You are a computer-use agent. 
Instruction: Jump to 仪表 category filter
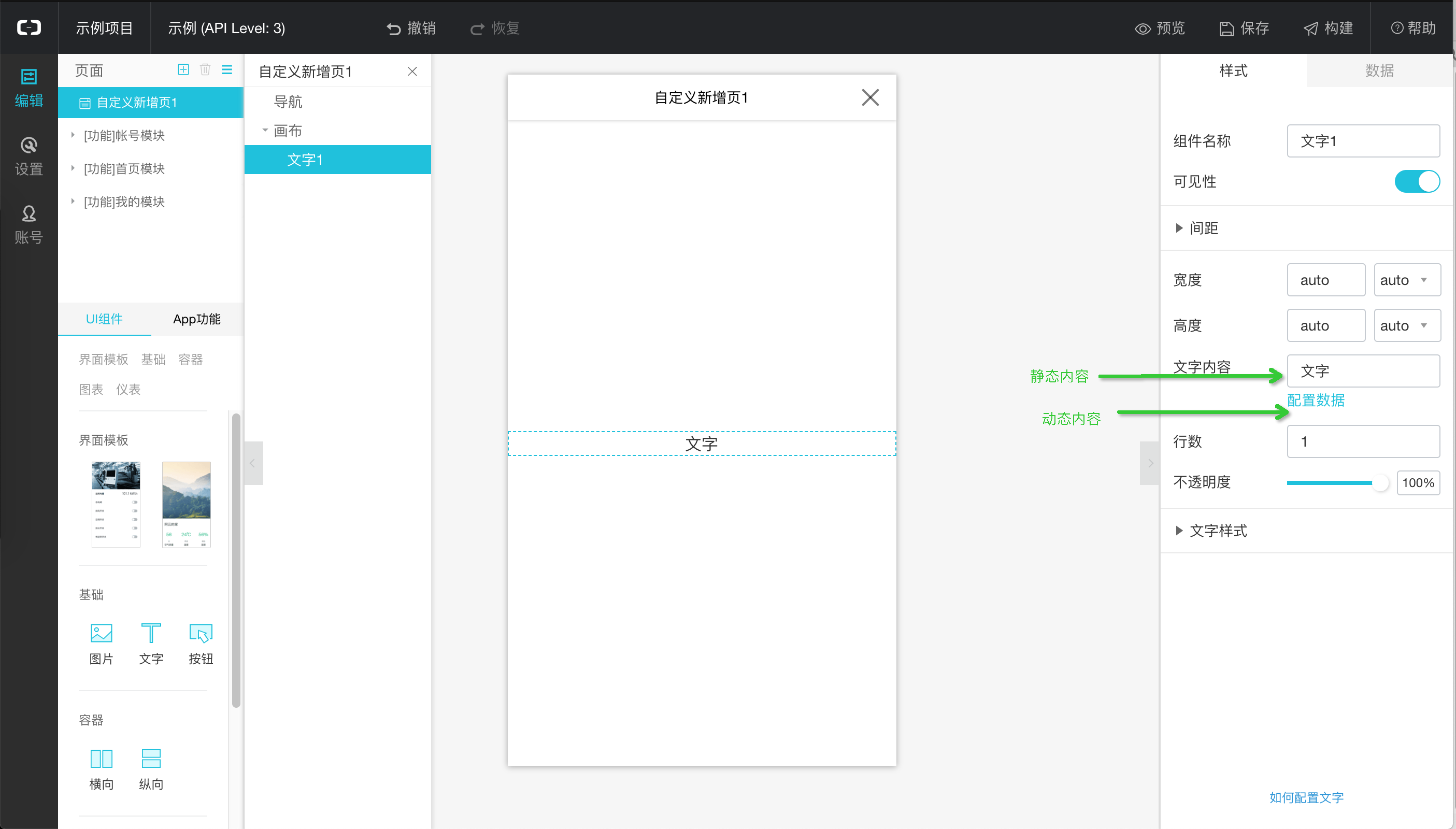tap(128, 390)
